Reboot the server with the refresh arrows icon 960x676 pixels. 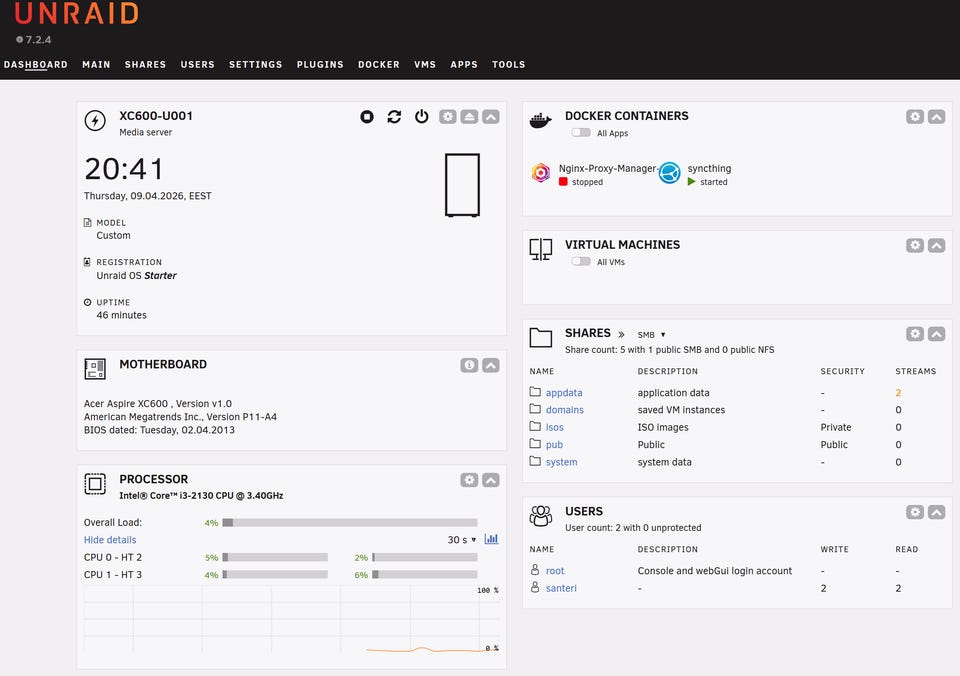tap(394, 116)
